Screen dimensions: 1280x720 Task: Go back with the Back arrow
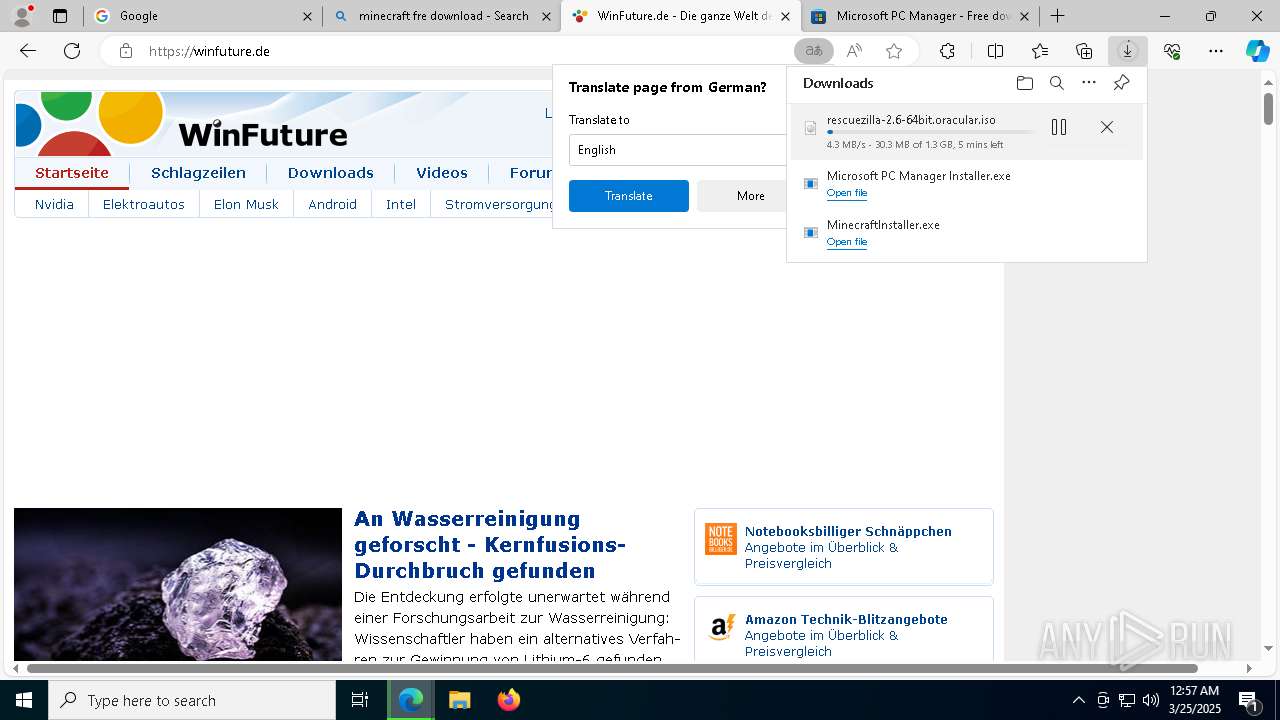[x=28, y=51]
